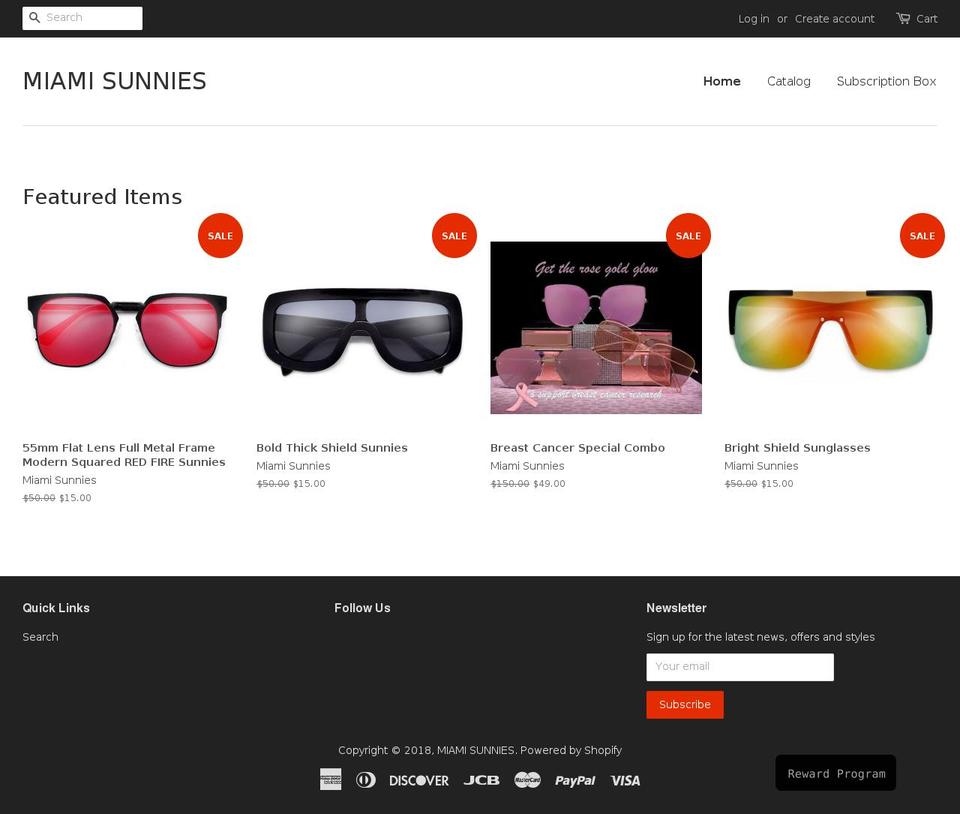Image resolution: width=960 pixels, height=814 pixels.
Task: Open the Catalog menu item
Action: 789,81
